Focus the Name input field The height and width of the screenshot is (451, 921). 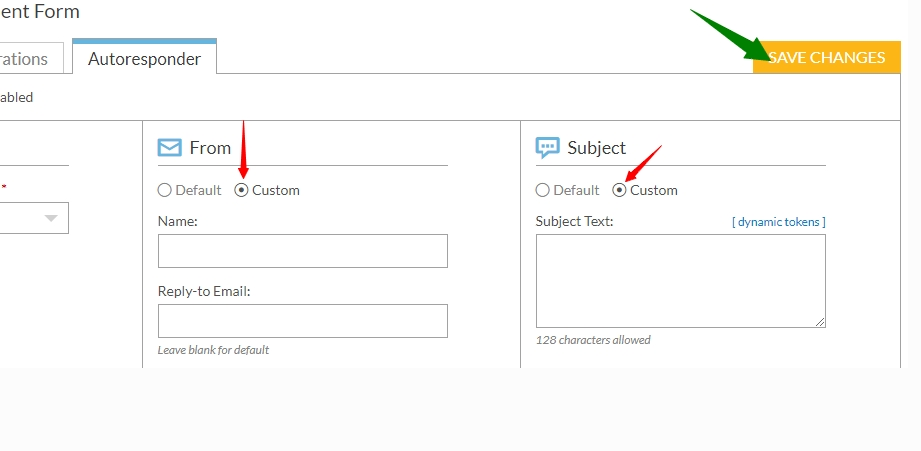coord(302,251)
